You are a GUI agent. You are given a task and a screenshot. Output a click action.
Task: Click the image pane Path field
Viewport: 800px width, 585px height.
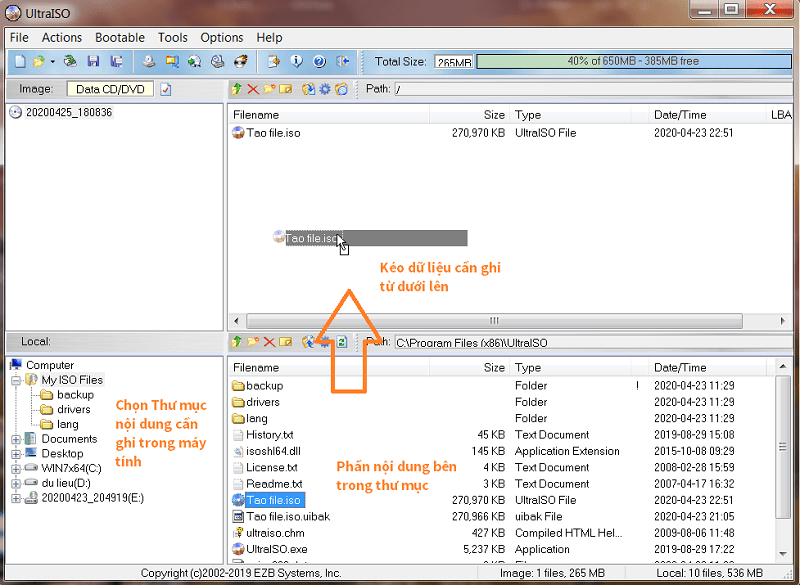coord(594,89)
